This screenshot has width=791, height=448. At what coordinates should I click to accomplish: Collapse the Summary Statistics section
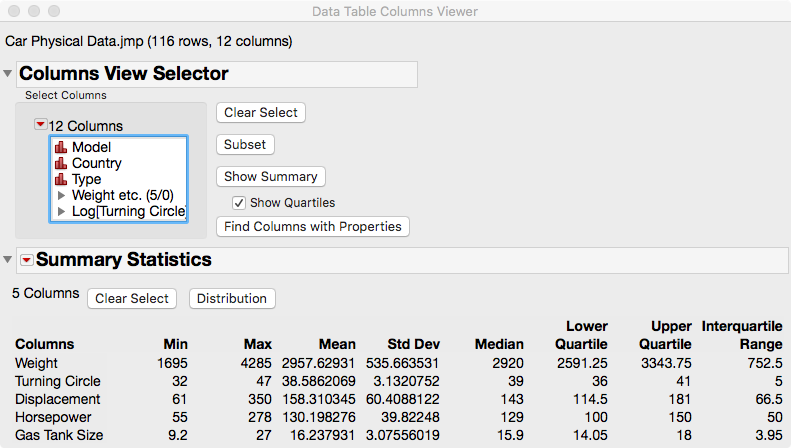[9, 260]
